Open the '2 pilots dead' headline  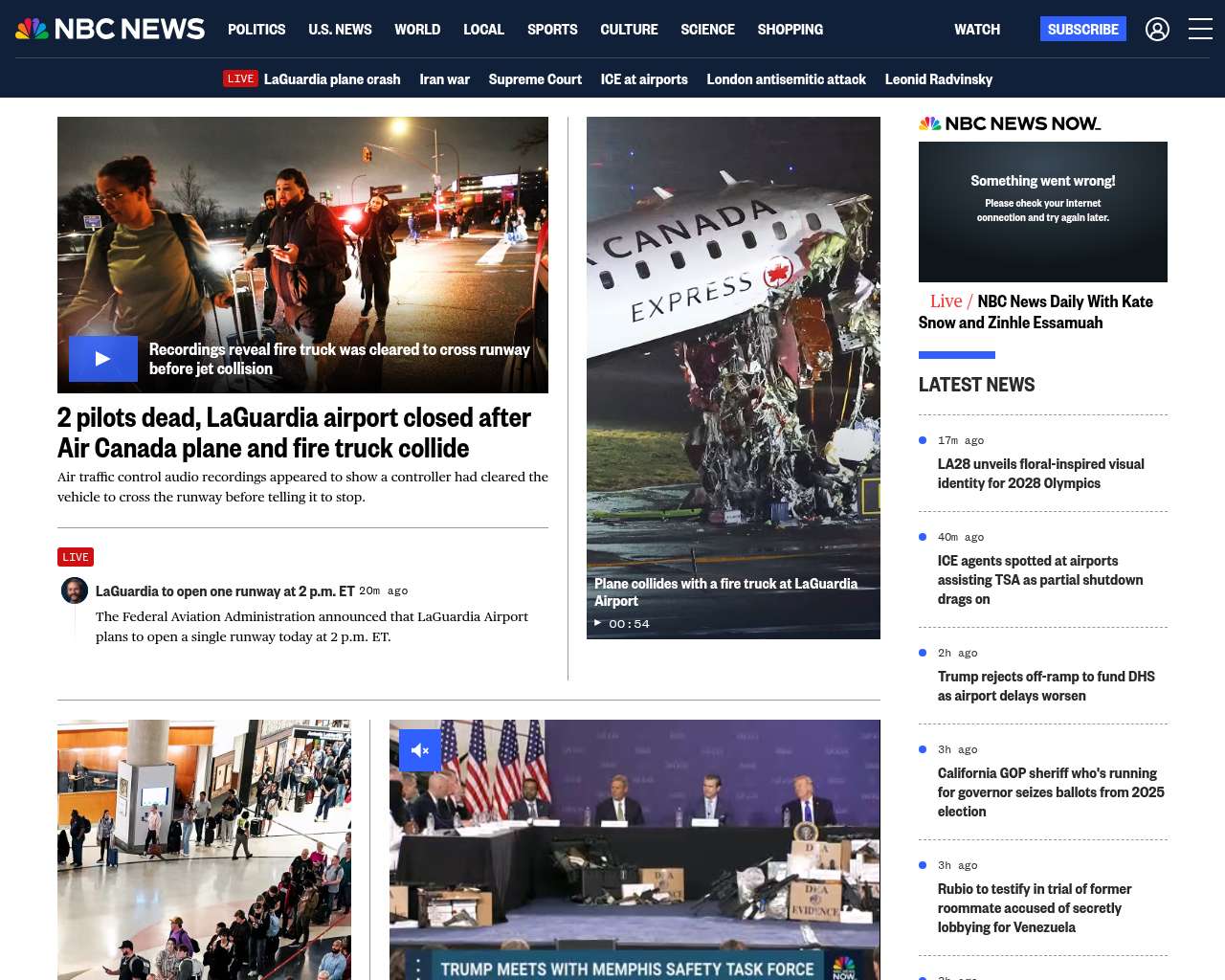pos(294,433)
